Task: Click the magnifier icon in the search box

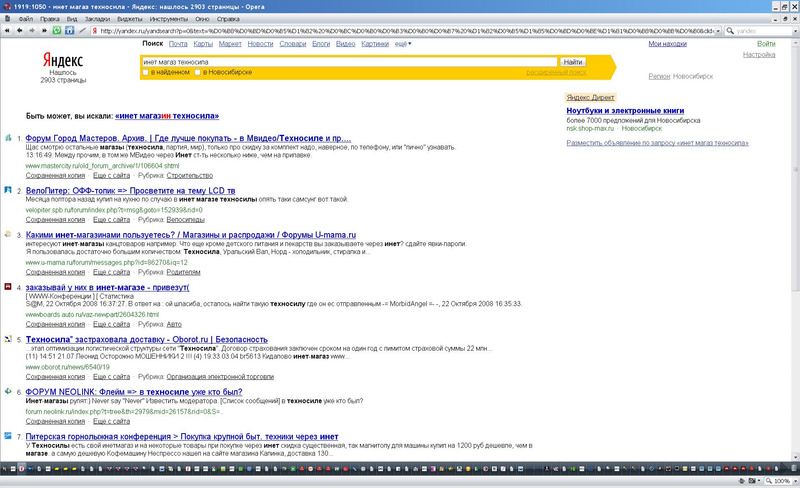Action: pos(730,31)
